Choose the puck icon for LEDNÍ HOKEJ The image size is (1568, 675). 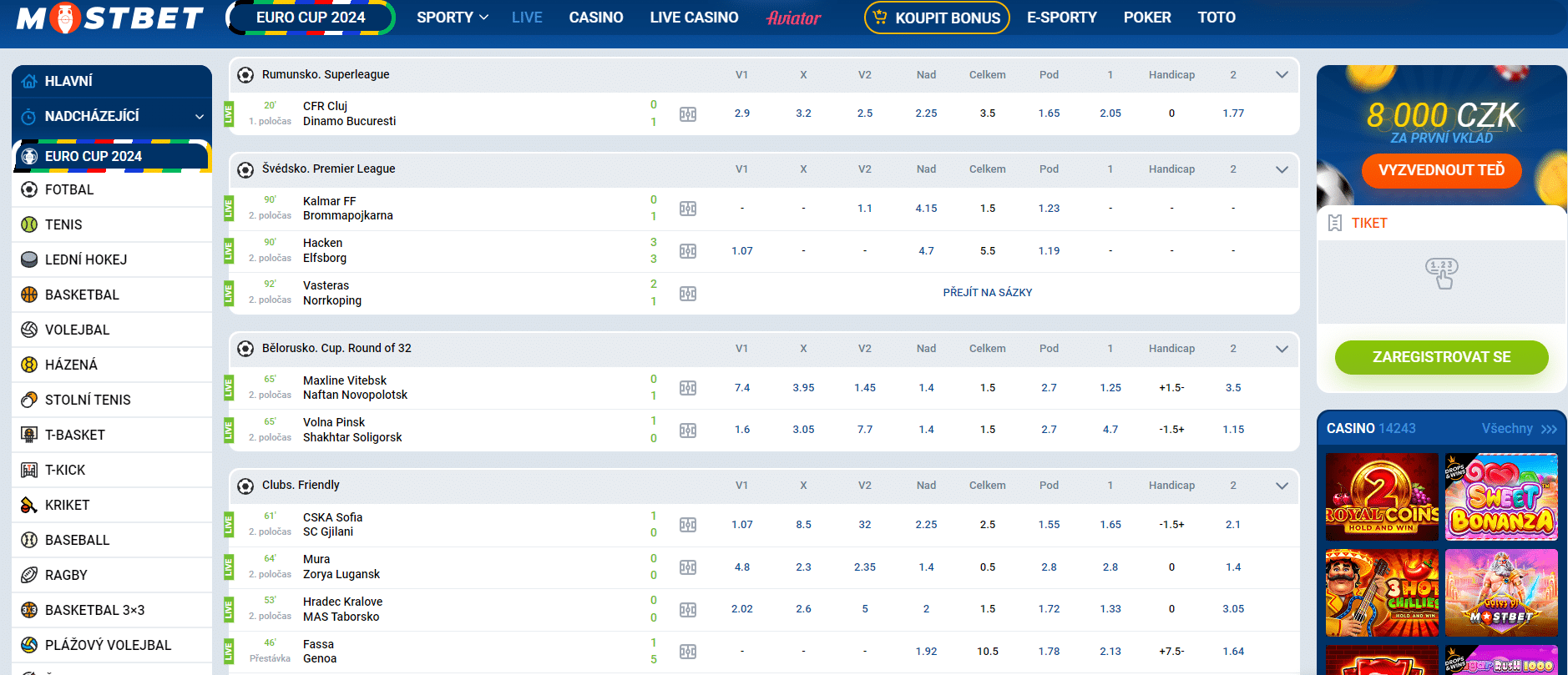coord(29,259)
